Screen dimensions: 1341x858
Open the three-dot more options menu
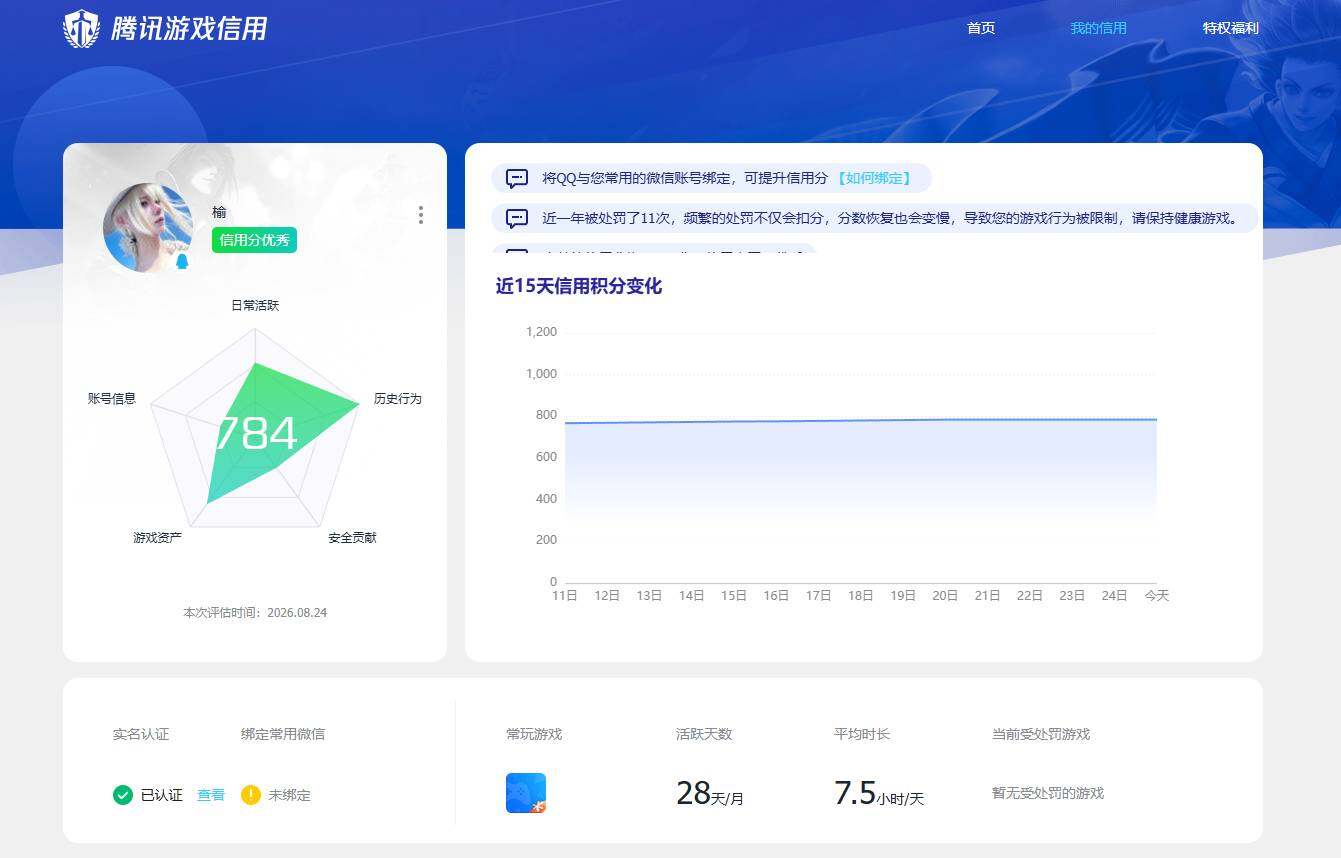pos(421,215)
